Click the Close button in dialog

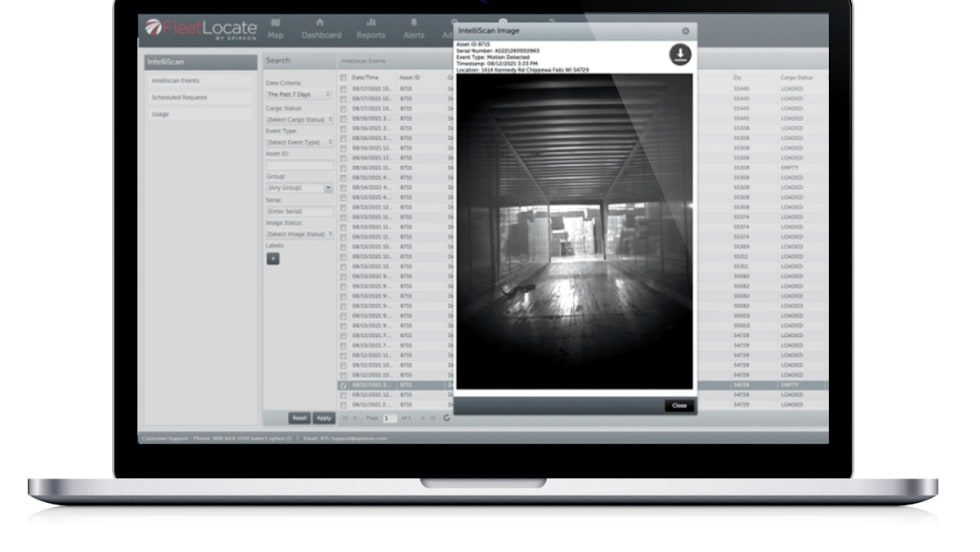679,406
